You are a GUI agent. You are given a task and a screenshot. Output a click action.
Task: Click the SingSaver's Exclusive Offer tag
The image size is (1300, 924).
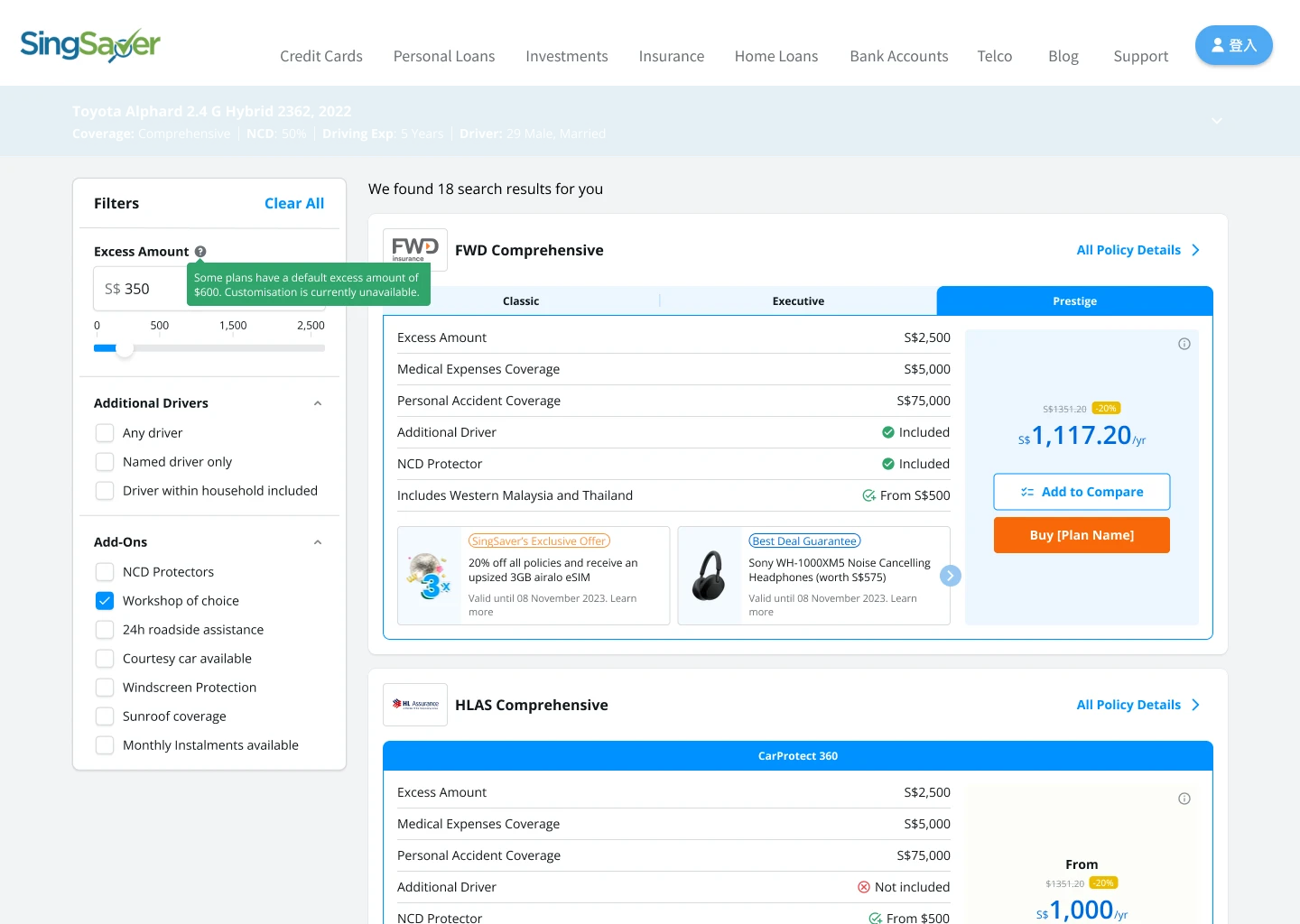tap(539, 541)
